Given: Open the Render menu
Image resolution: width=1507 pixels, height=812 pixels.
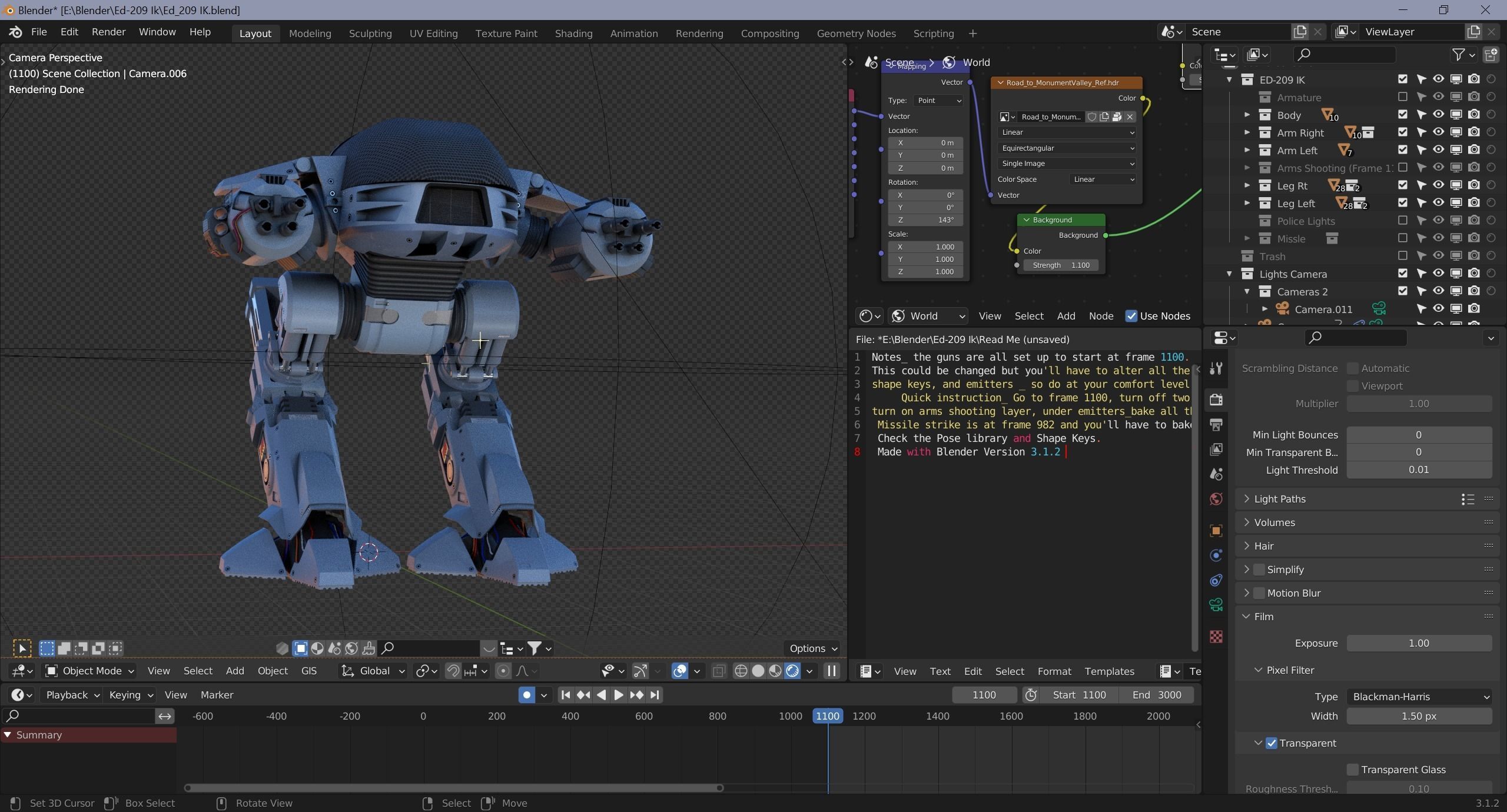Looking at the screenshot, I should (108, 32).
